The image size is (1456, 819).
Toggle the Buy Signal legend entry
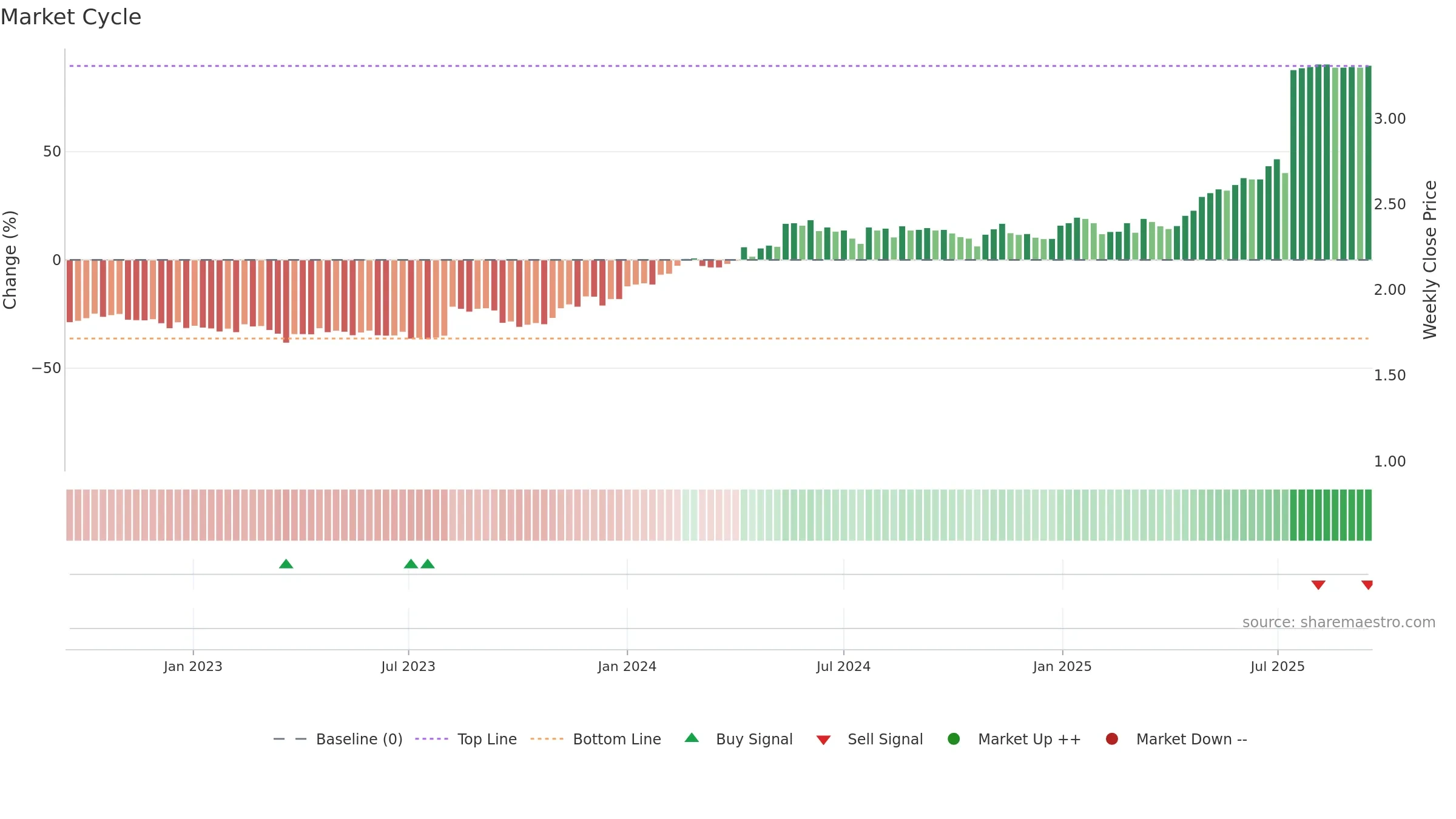tap(738, 739)
